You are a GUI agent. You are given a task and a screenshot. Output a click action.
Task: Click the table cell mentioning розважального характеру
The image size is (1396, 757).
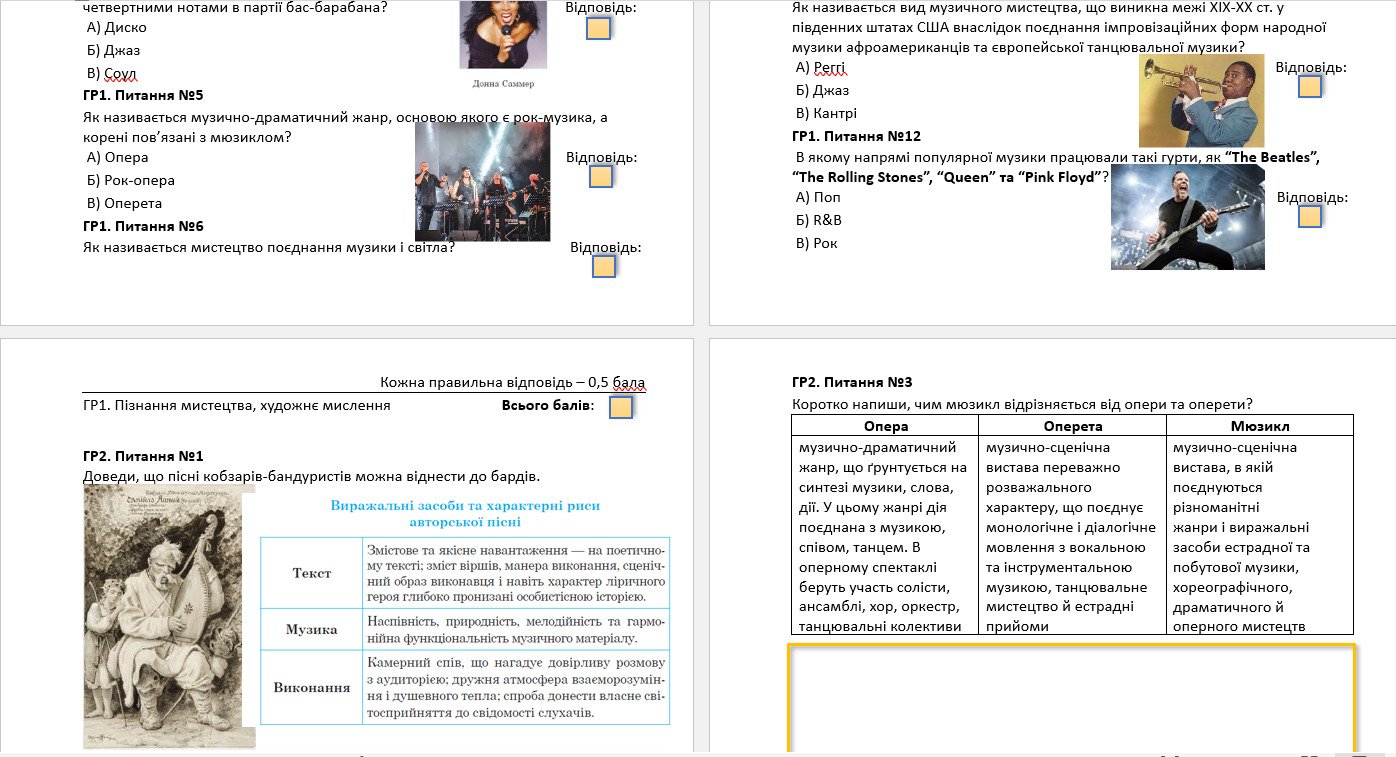[x=1072, y=537]
